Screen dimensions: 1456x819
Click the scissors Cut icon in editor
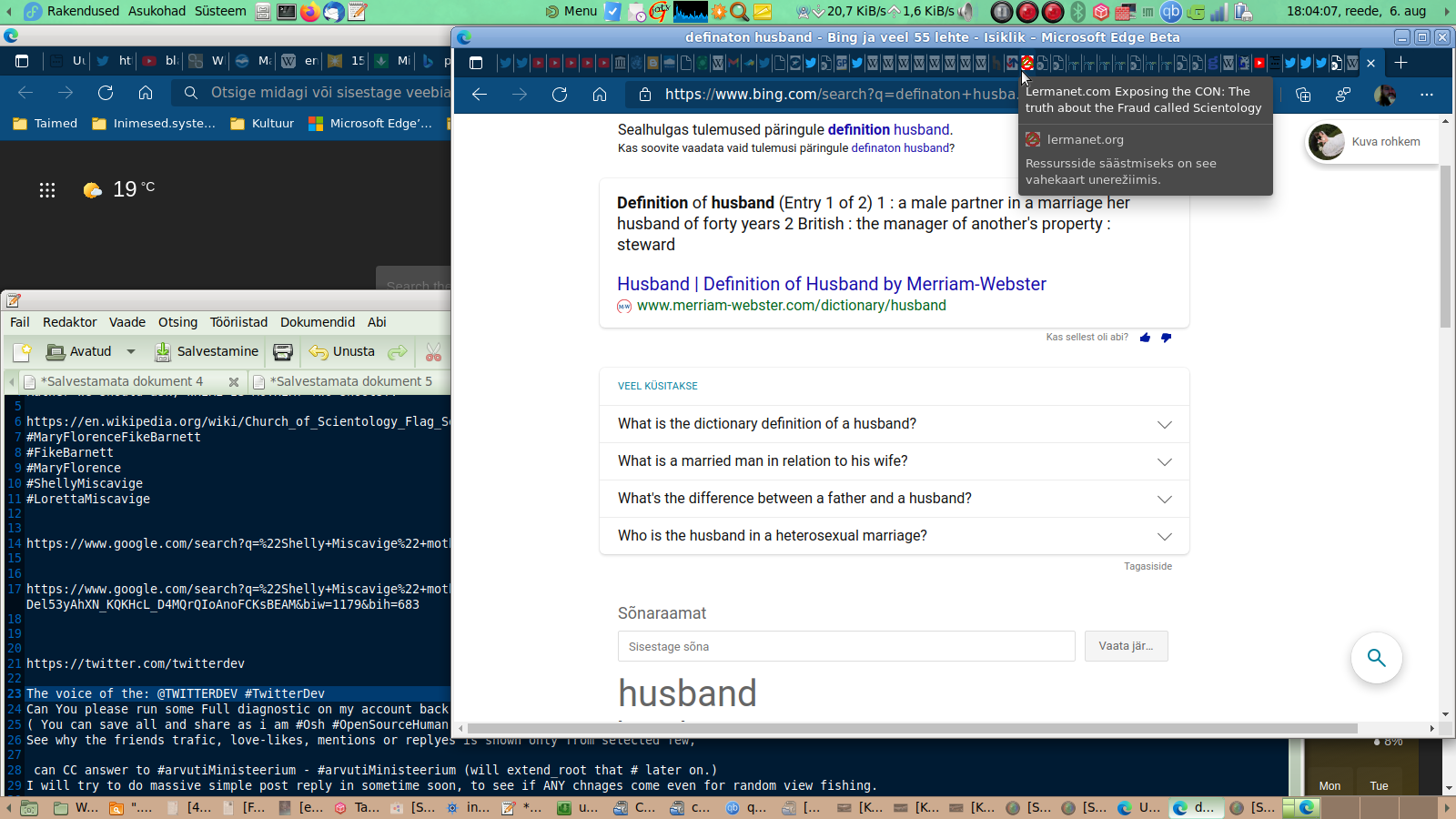pos(433,352)
